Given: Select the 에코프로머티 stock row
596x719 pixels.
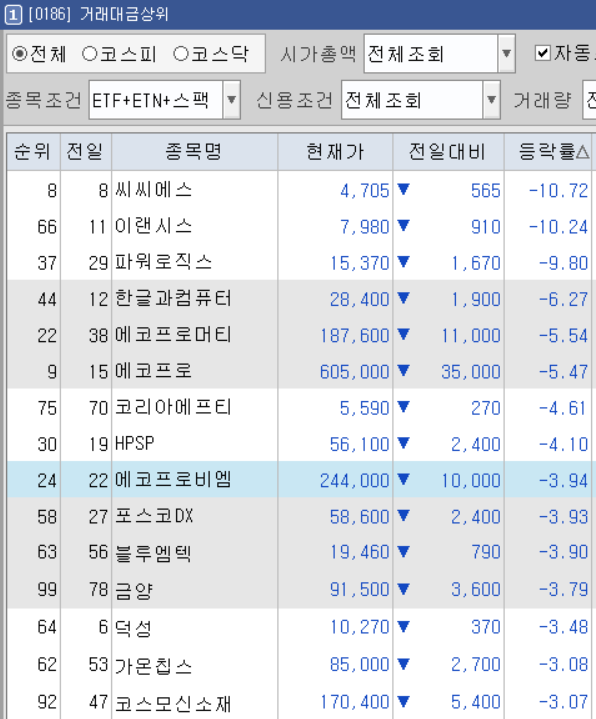Looking at the screenshot, I should 299,335.
